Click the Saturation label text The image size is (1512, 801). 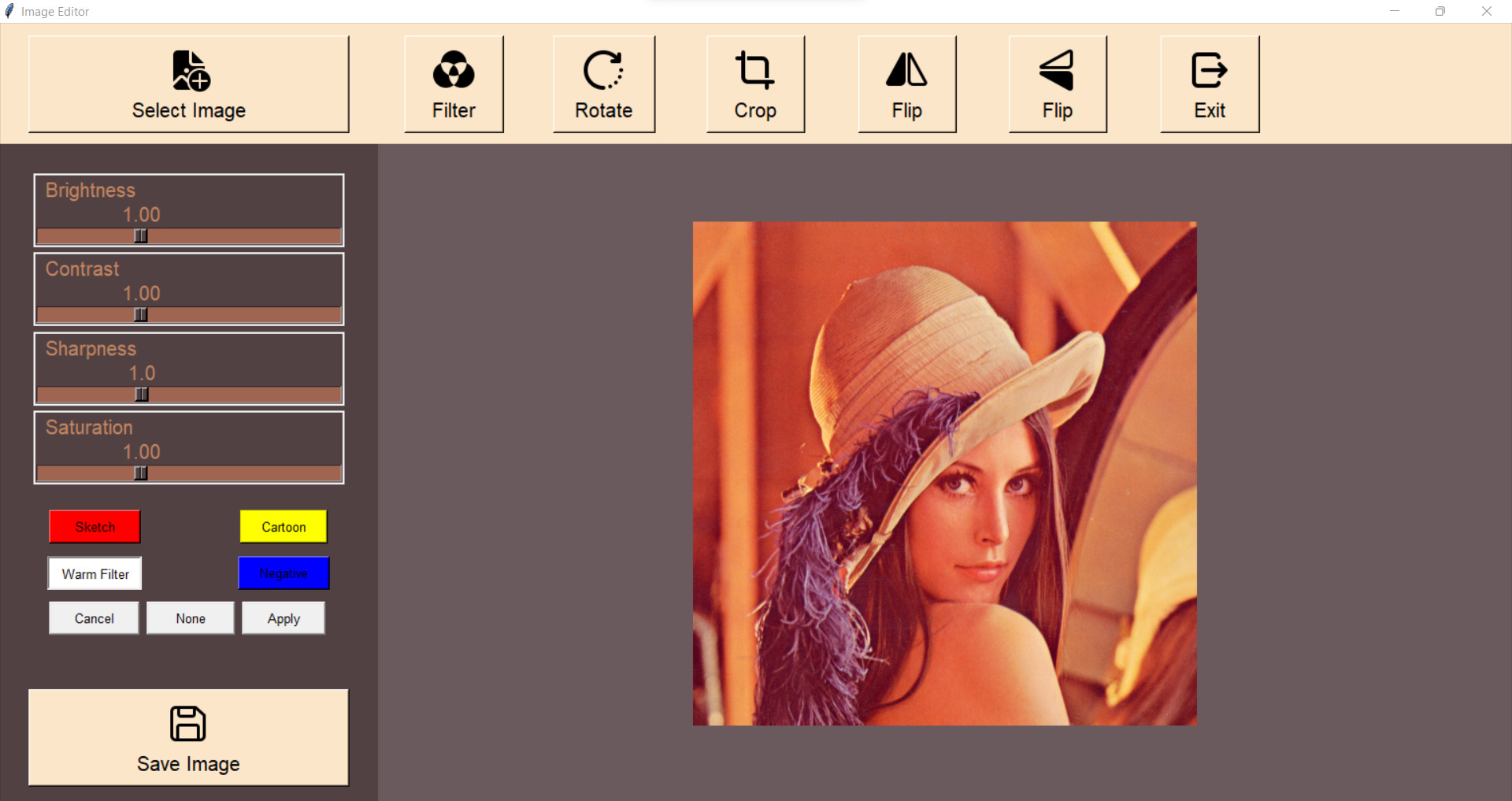89,428
